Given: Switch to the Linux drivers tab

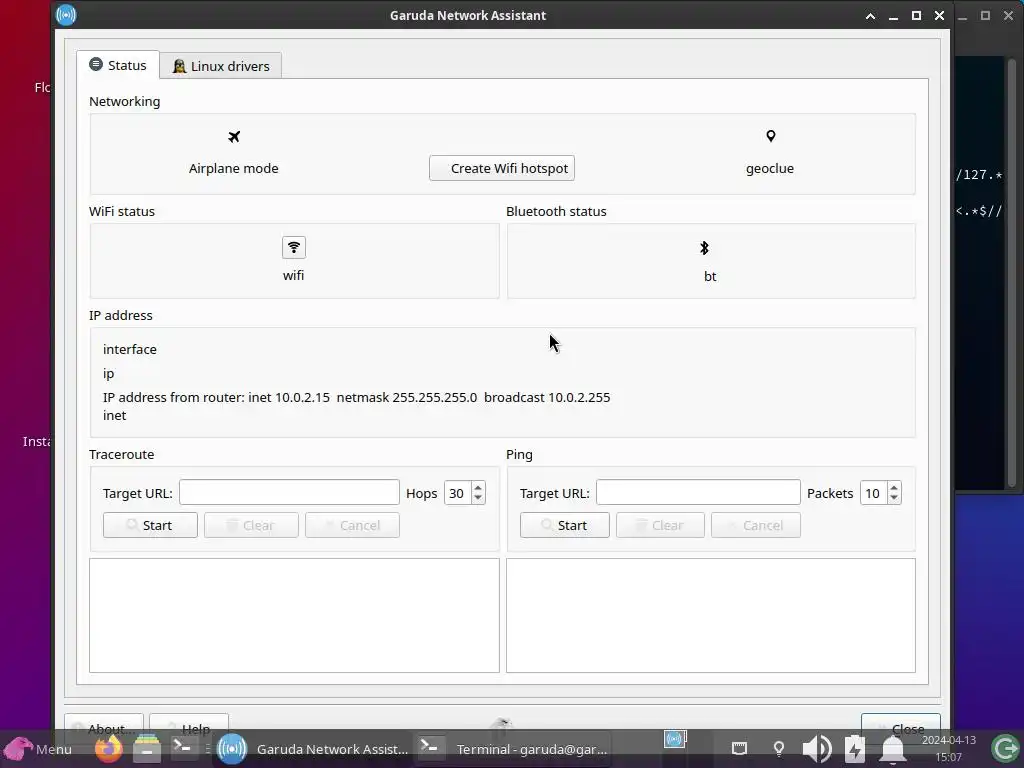Looking at the screenshot, I should [221, 66].
